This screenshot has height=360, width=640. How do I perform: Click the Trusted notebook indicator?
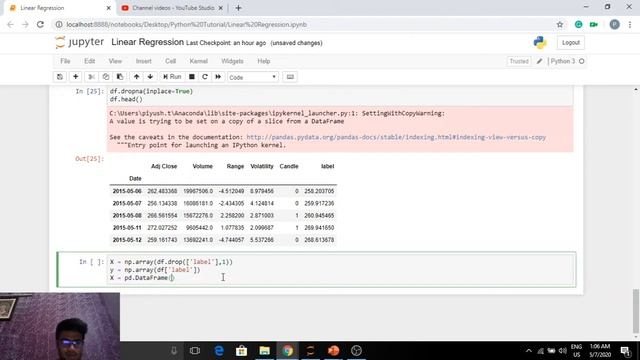[x=519, y=61]
